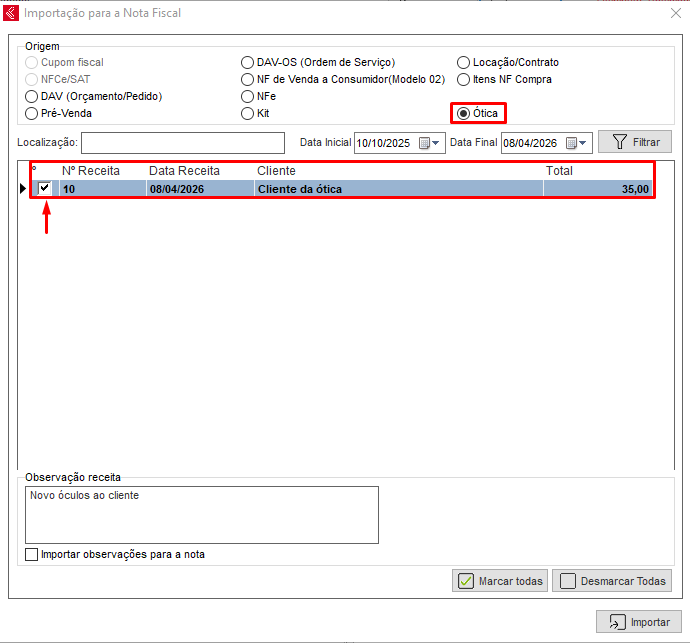Expand the Data Final dropdown arrow
Screen dimensions: 690x643
(x=584, y=143)
